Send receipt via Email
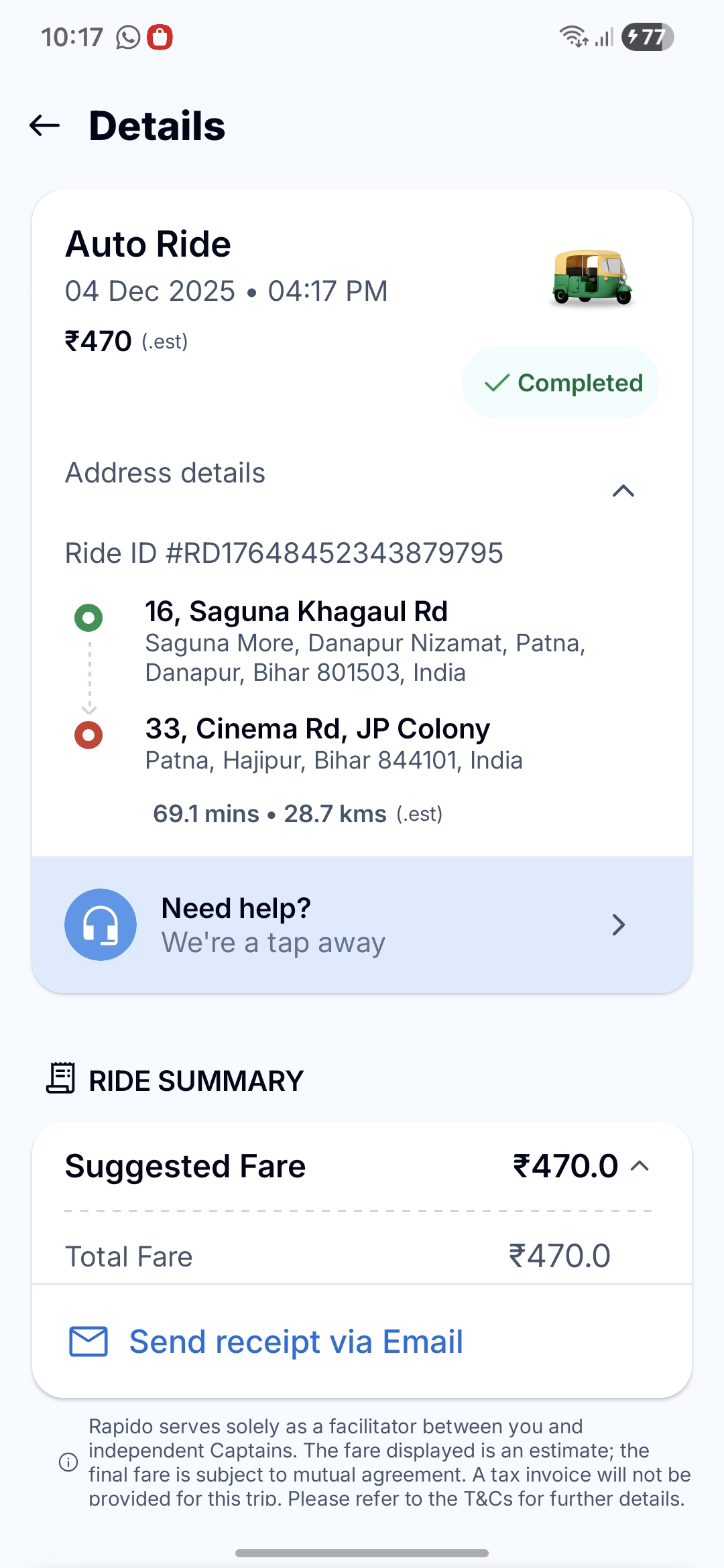 click(296, 1342)
